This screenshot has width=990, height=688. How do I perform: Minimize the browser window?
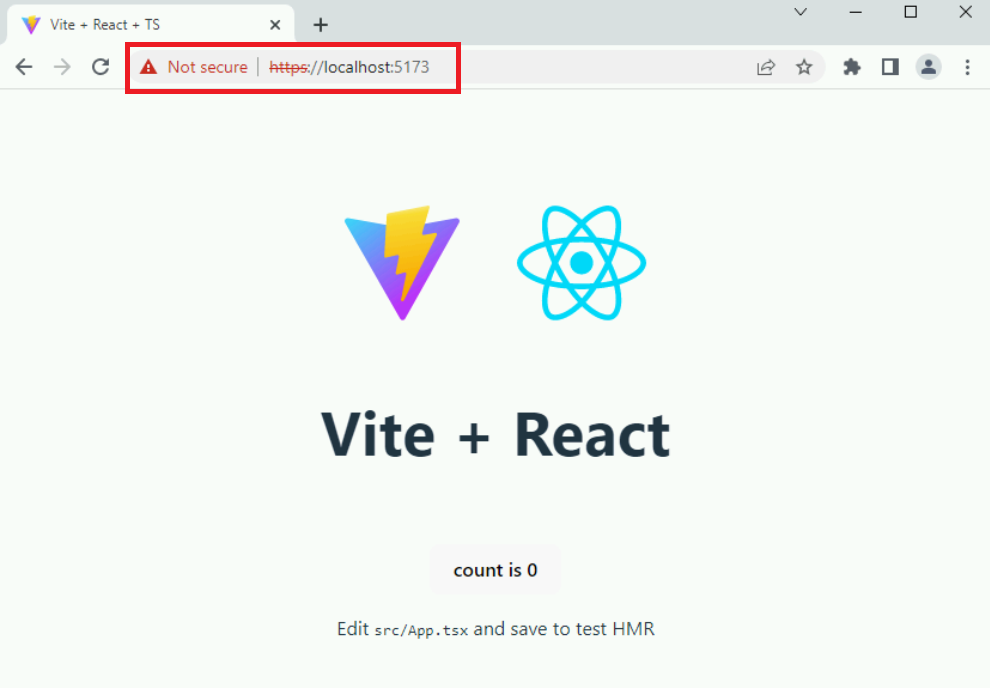[856, 12]
